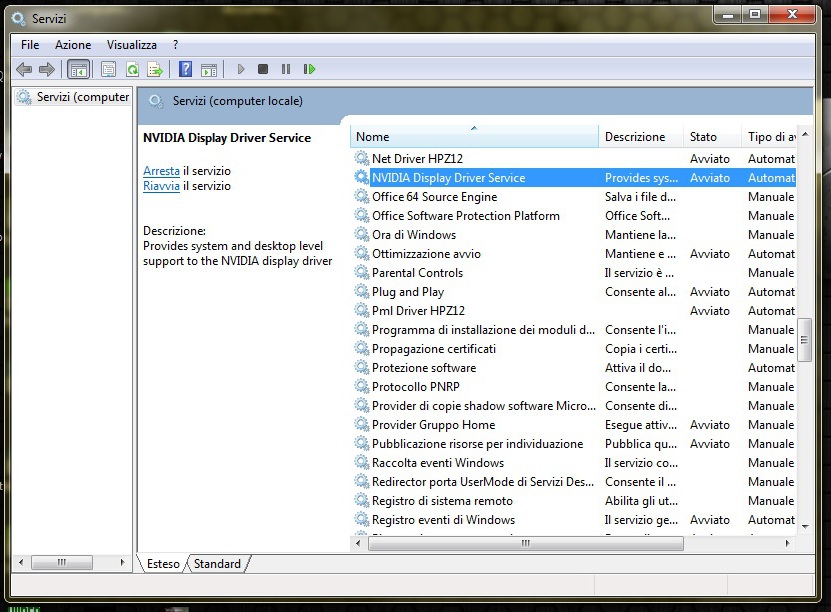Click the vertical scrollbar down arrow
Screen dimensions: 831x612
click(805, 524)
